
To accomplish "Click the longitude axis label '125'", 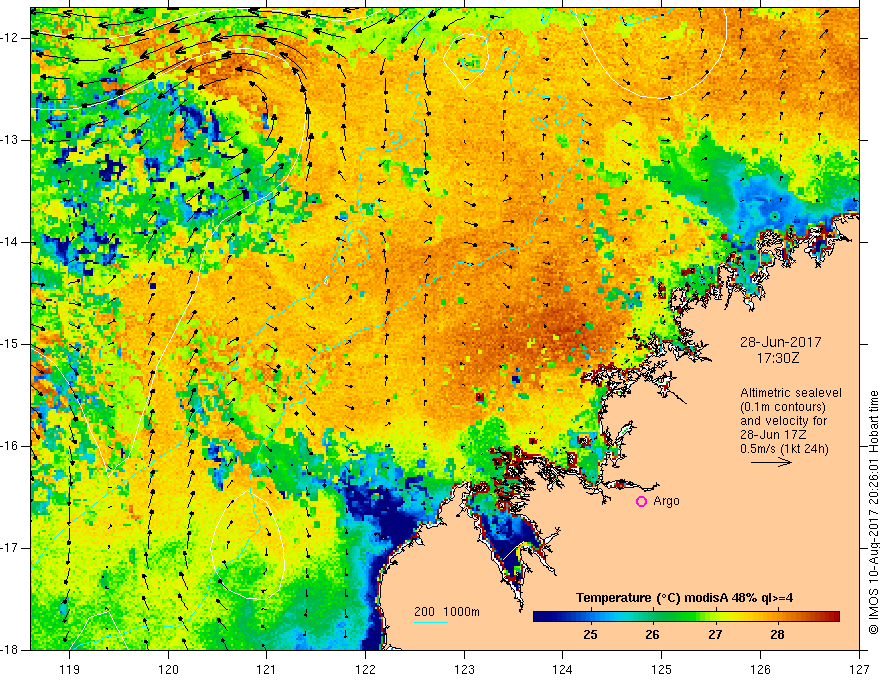I will pyautogui.click(x=662, y=669).
